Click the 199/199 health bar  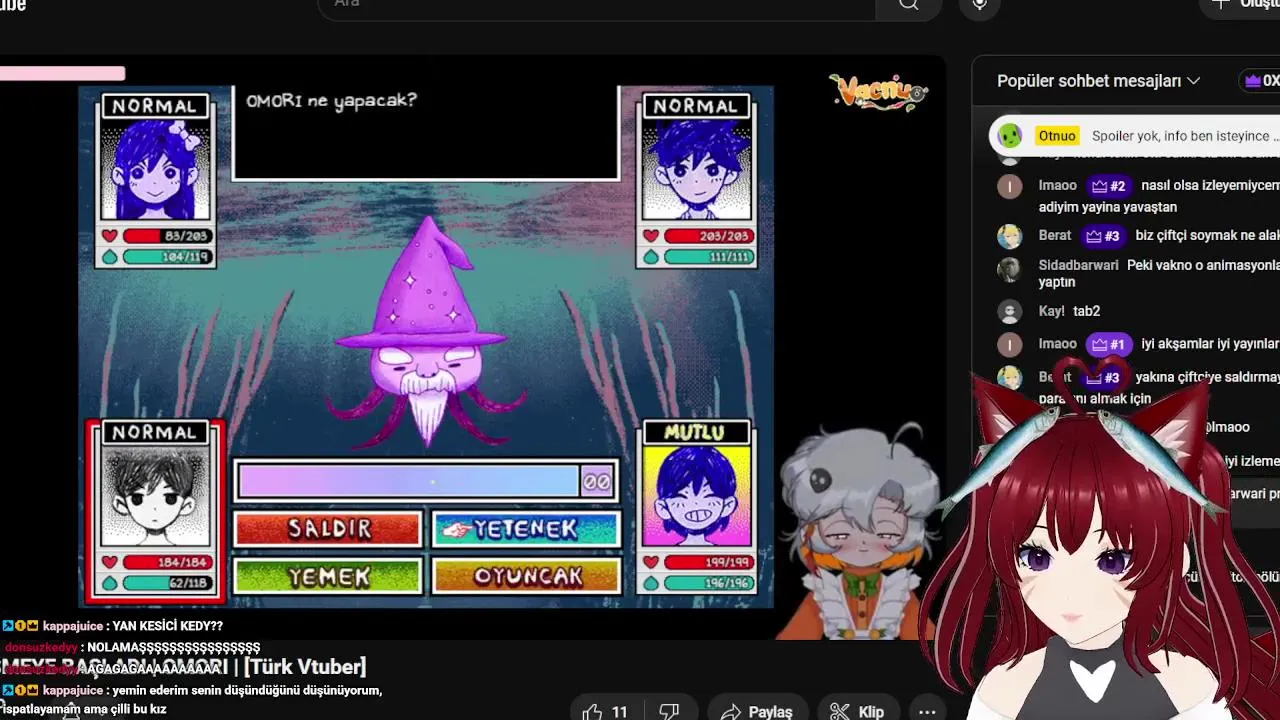click(708, 563)
